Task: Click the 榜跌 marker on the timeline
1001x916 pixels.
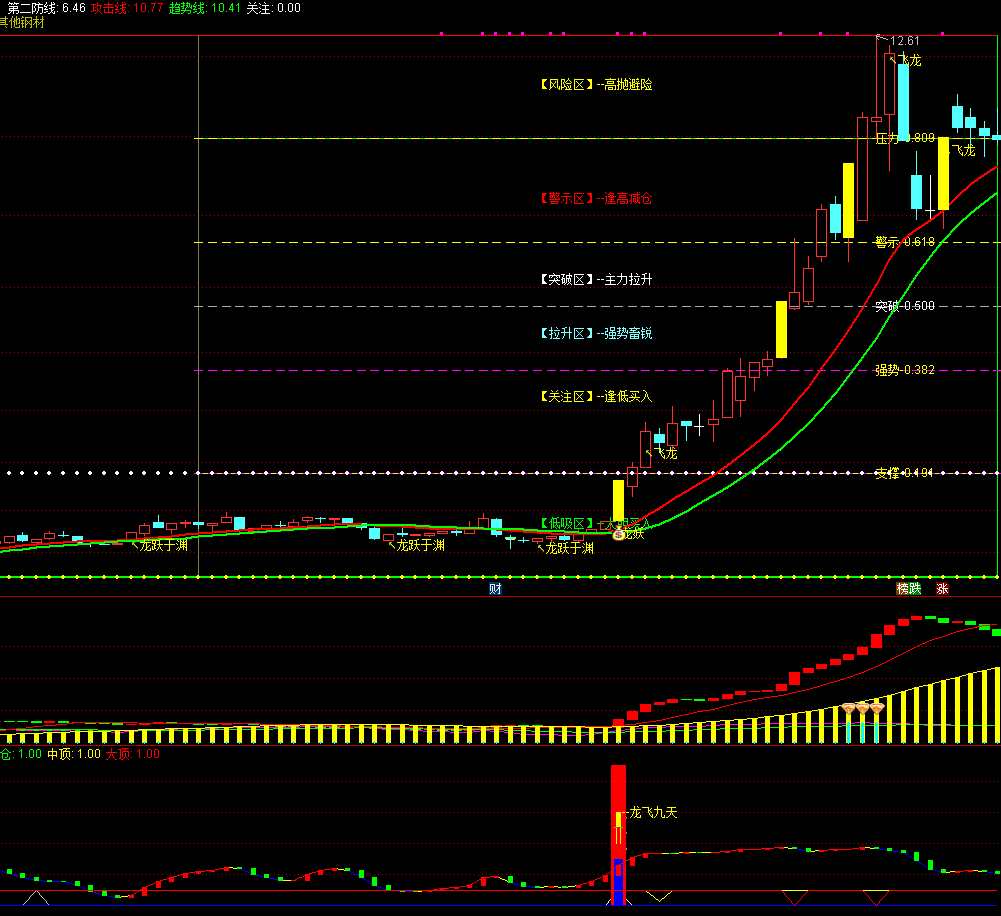Action: point(908,588)
